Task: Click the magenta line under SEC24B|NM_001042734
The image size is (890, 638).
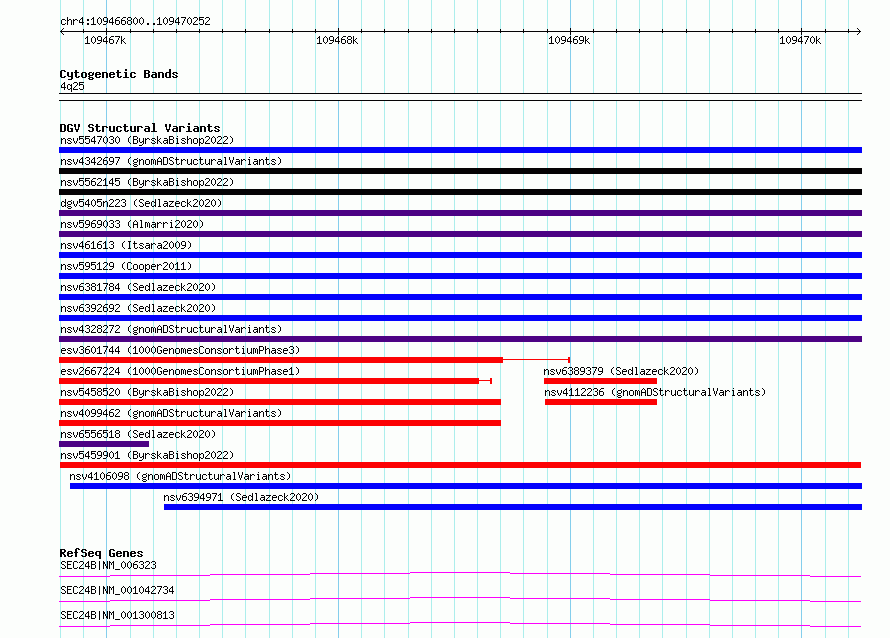Action: click(x=460, y=599)
